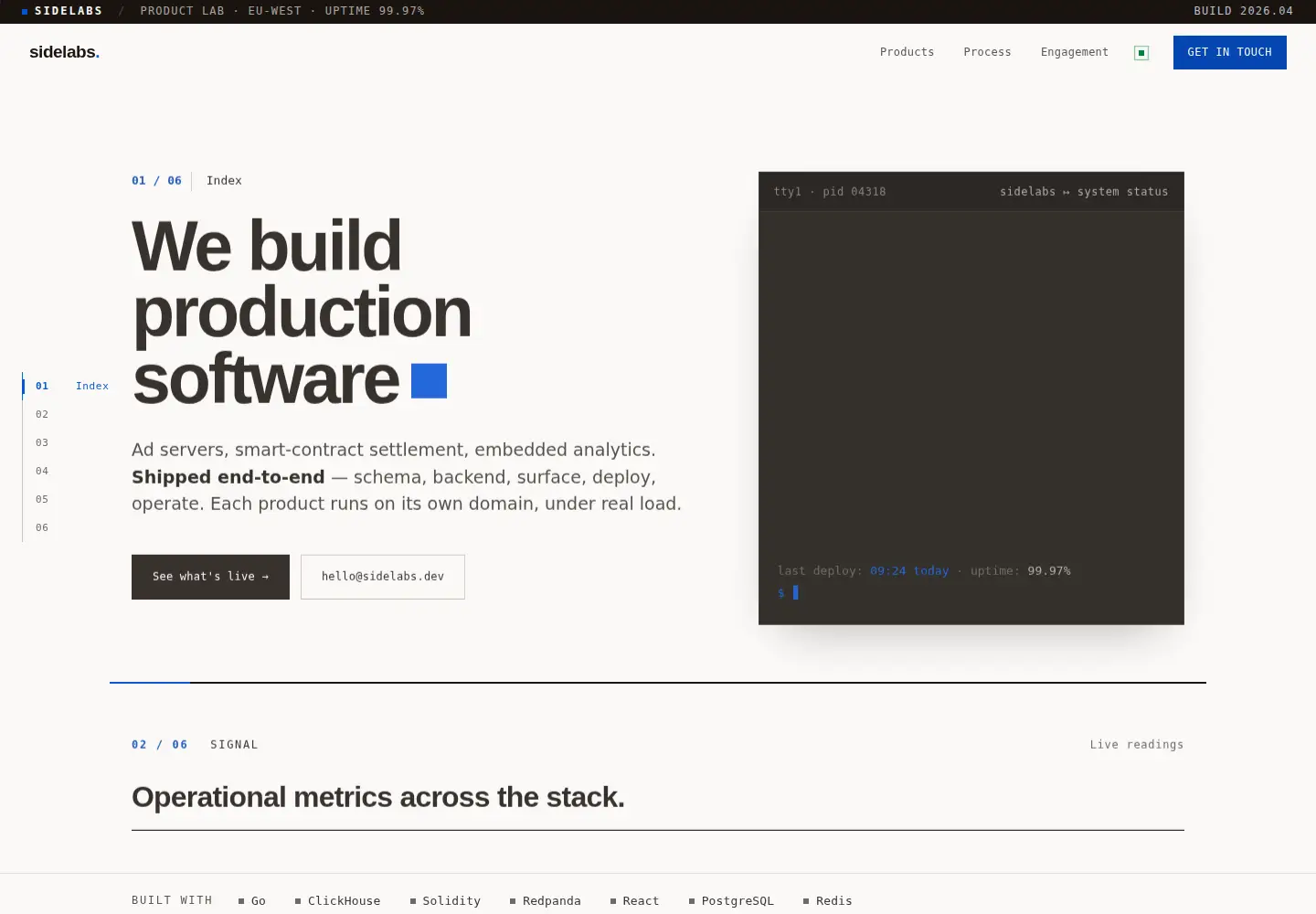Click the 'ClickHouse' tech tag
Viewport: 1316px width, 914px height.
[x=338, y=901]
